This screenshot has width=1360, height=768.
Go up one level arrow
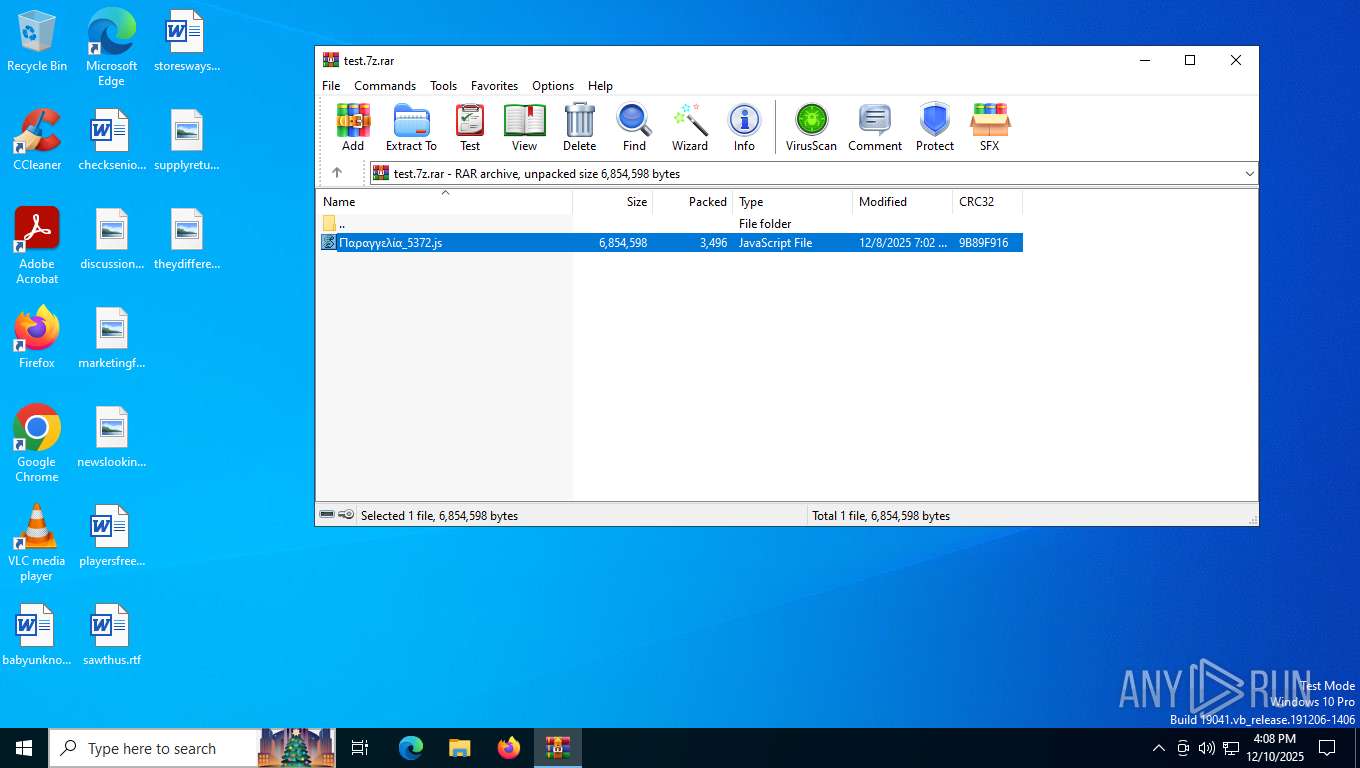pos(337,173)
